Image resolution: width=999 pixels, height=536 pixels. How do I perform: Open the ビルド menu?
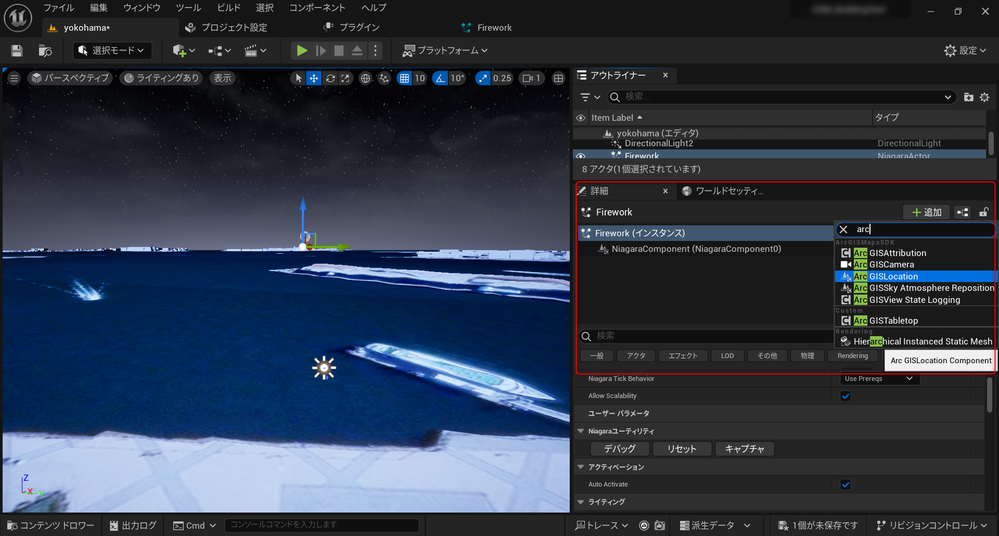229,8
